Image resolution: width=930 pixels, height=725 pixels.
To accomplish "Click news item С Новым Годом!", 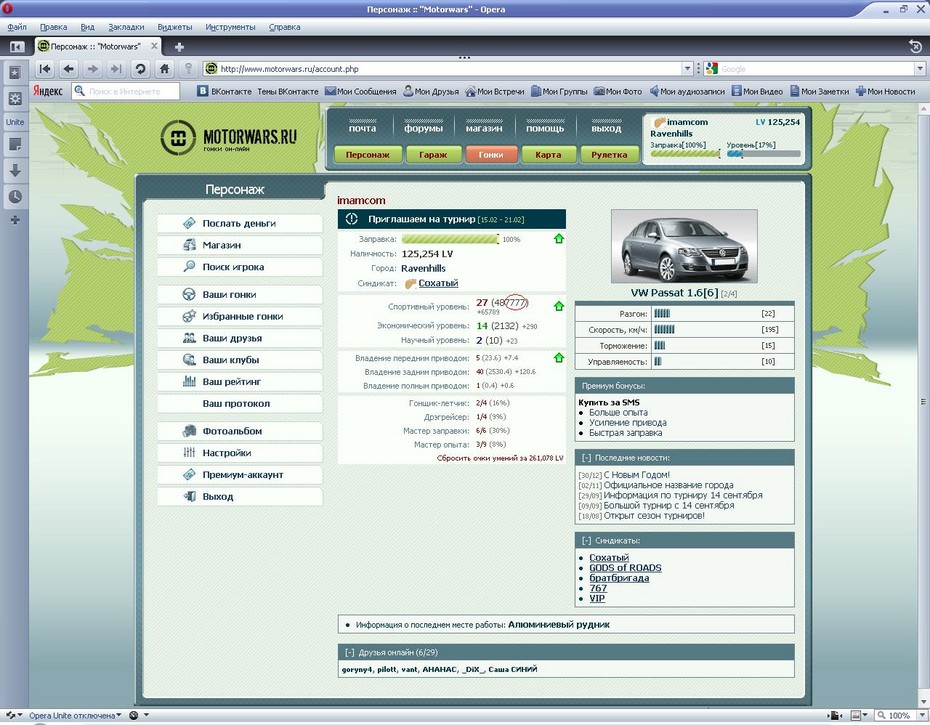I will (x=636, y=475).
